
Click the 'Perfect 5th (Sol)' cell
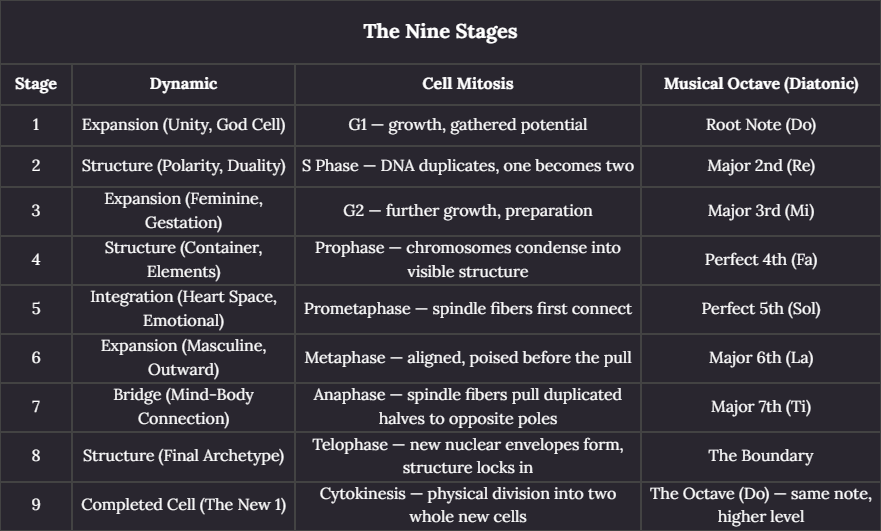click(761, 308)
